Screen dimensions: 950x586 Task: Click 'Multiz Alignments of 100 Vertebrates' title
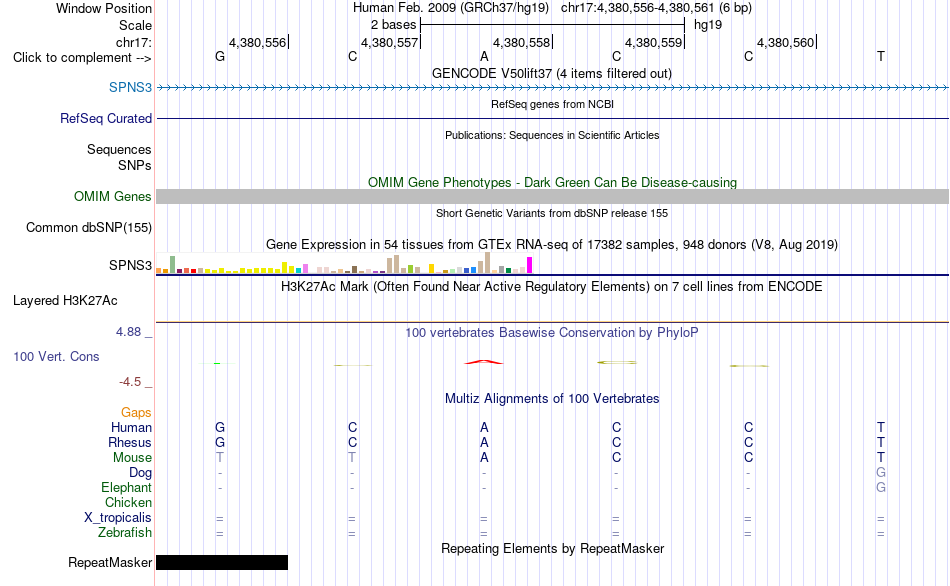pos(552,399)
